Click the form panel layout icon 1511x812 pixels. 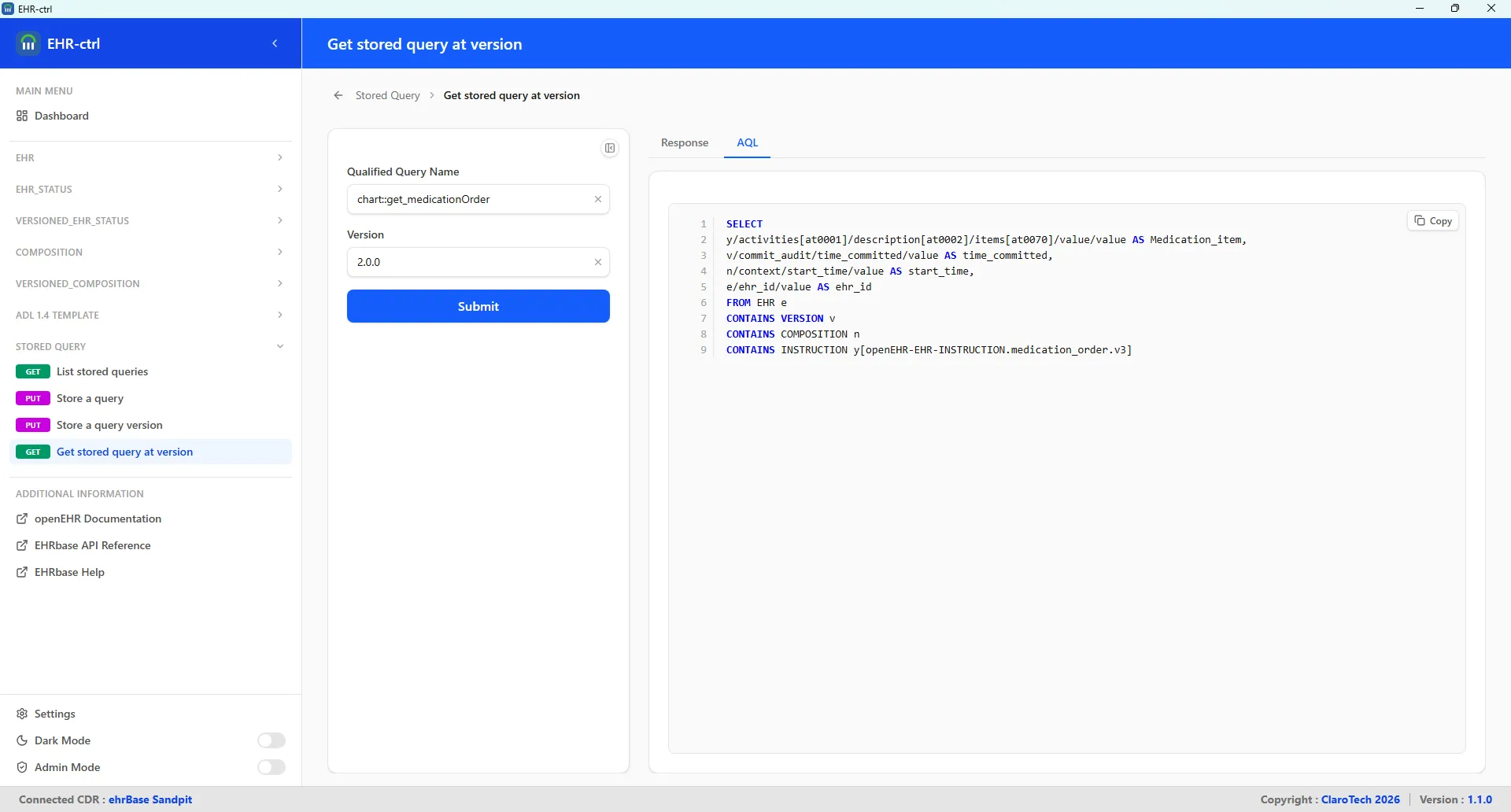610,148
